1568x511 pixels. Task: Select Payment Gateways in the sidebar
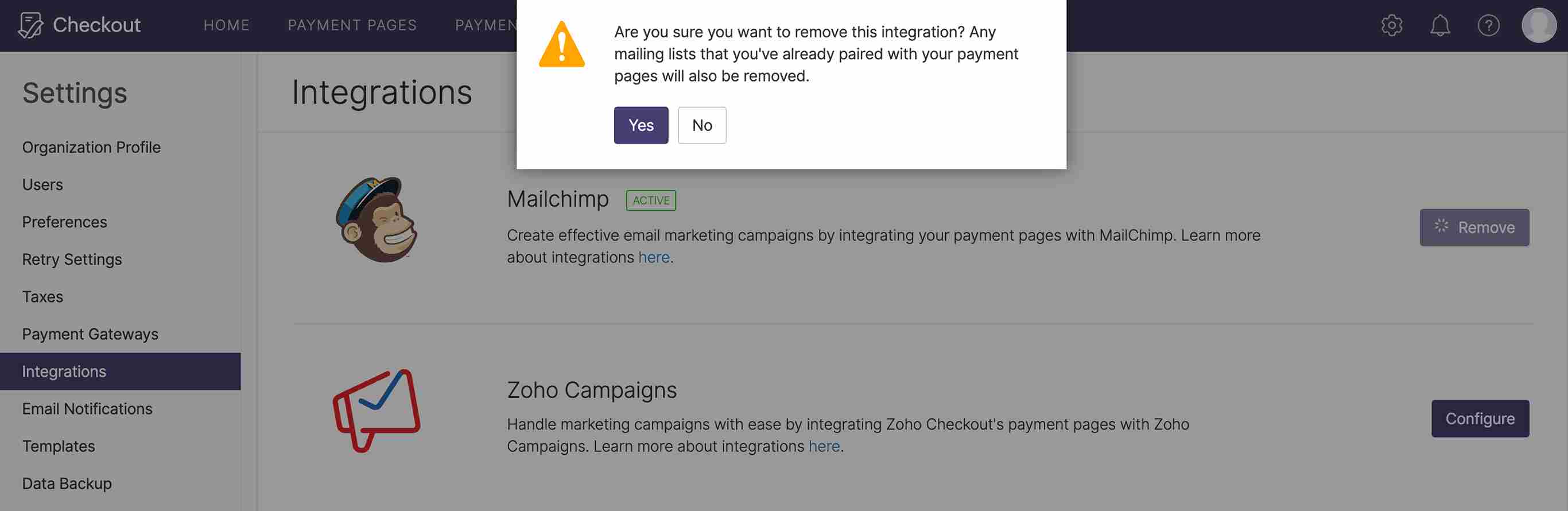pos(90,334)
